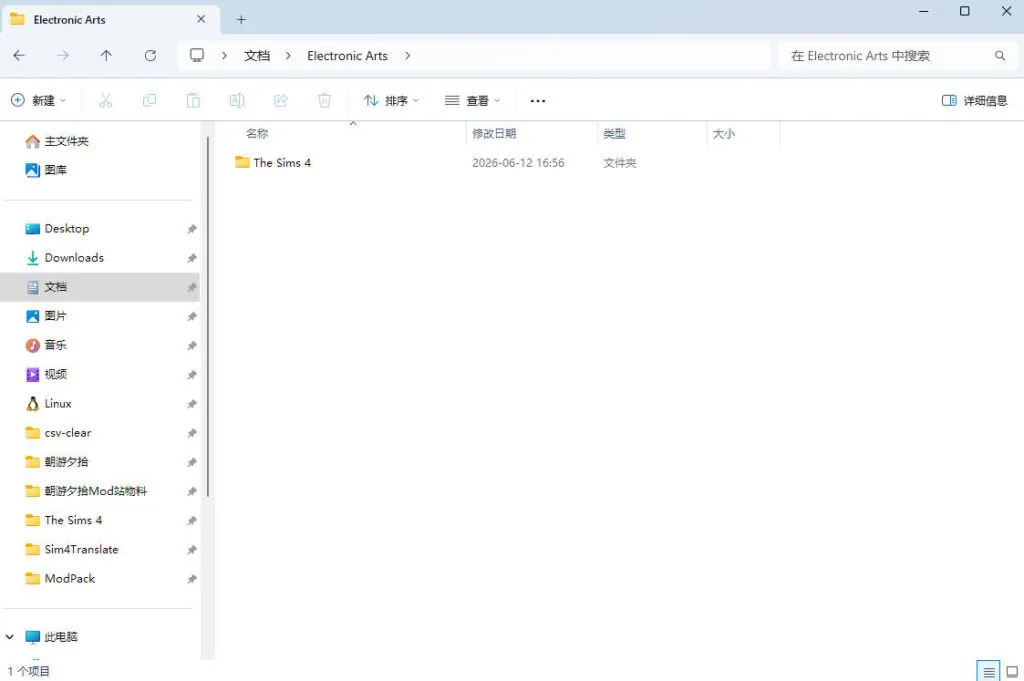Open Downloads in the sidebar

point(74,258)
